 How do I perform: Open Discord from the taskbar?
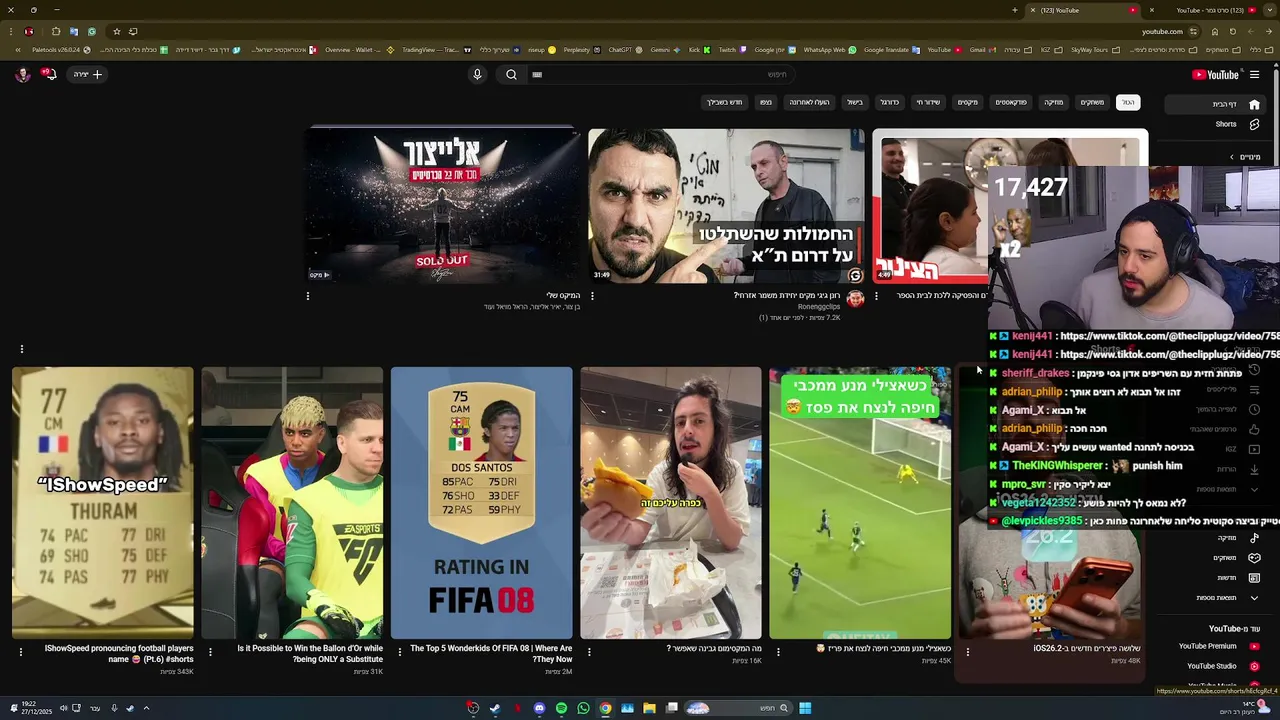pos(539,708)
